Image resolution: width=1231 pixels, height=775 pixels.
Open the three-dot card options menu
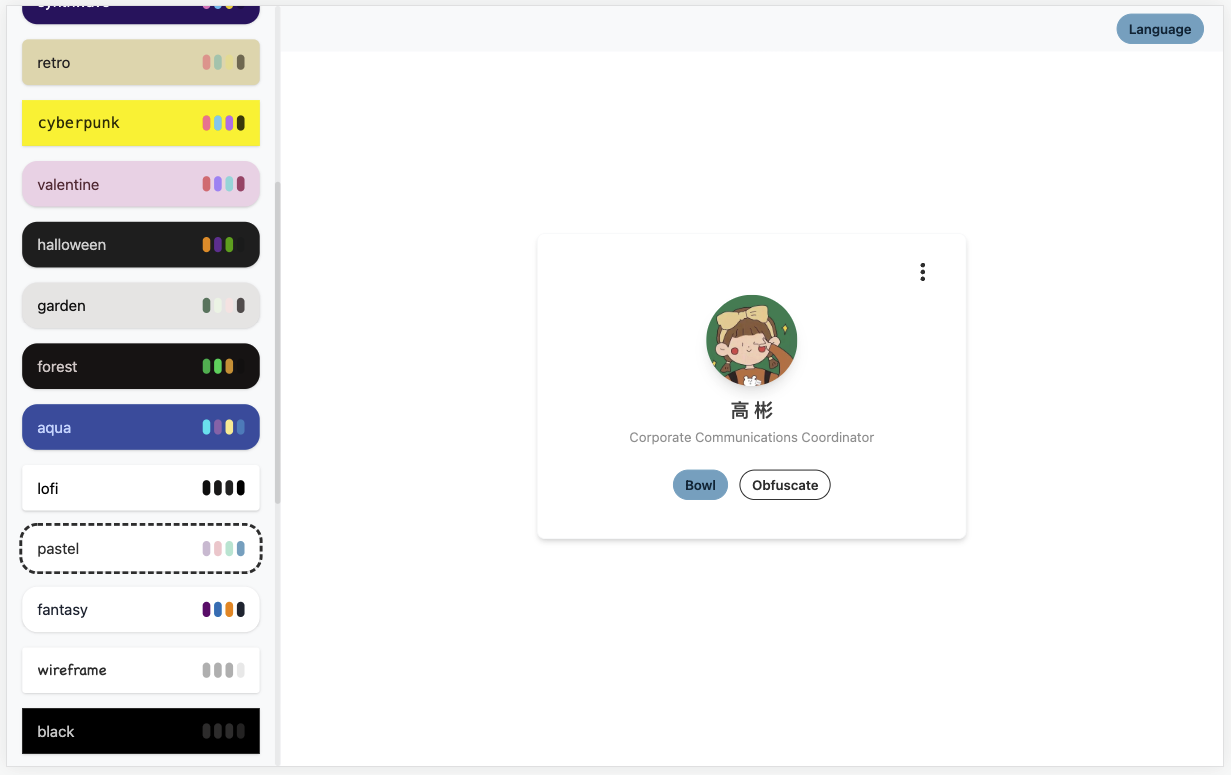[x=922, y=272]
